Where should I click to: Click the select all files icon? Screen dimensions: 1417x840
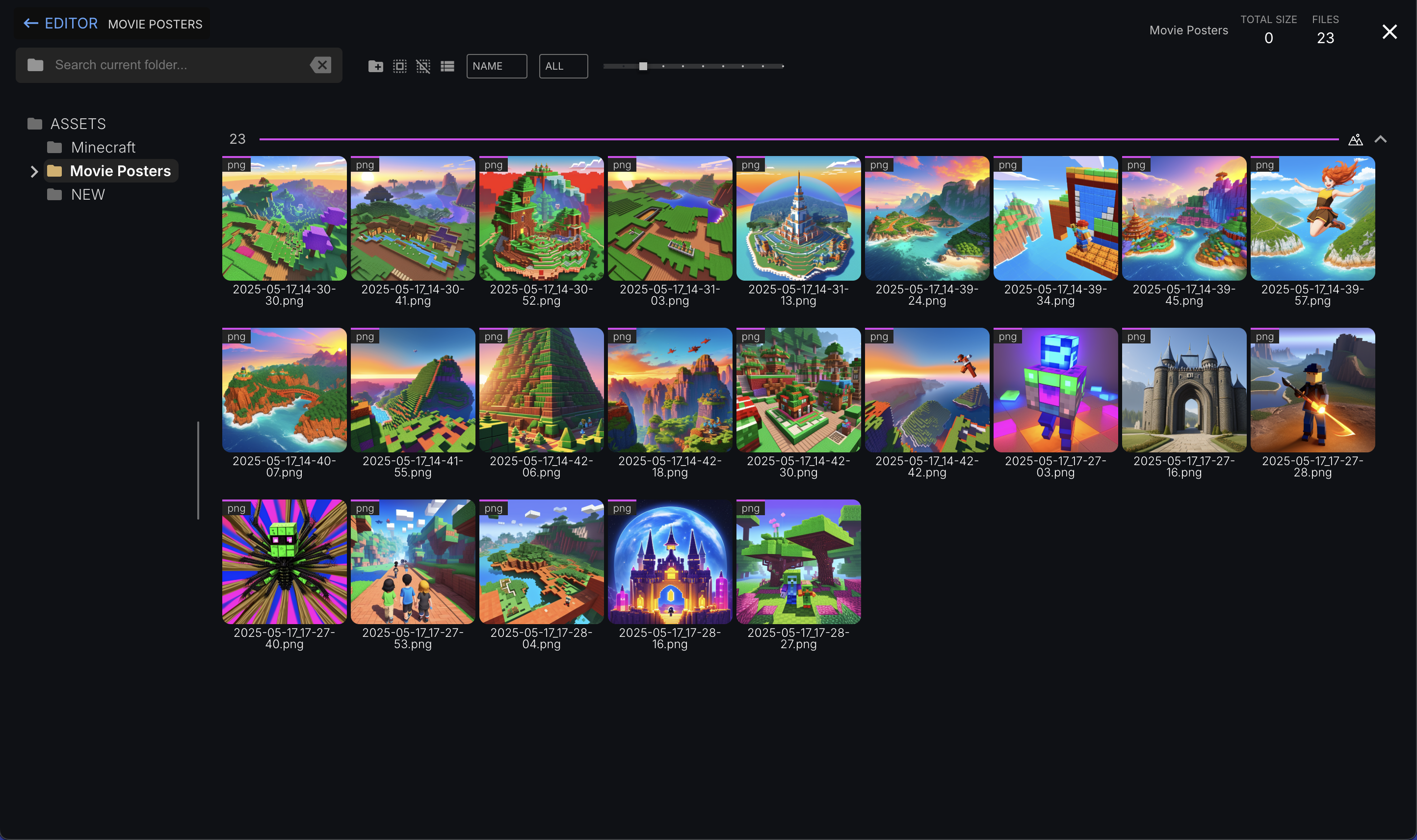[x=399, y=66]
